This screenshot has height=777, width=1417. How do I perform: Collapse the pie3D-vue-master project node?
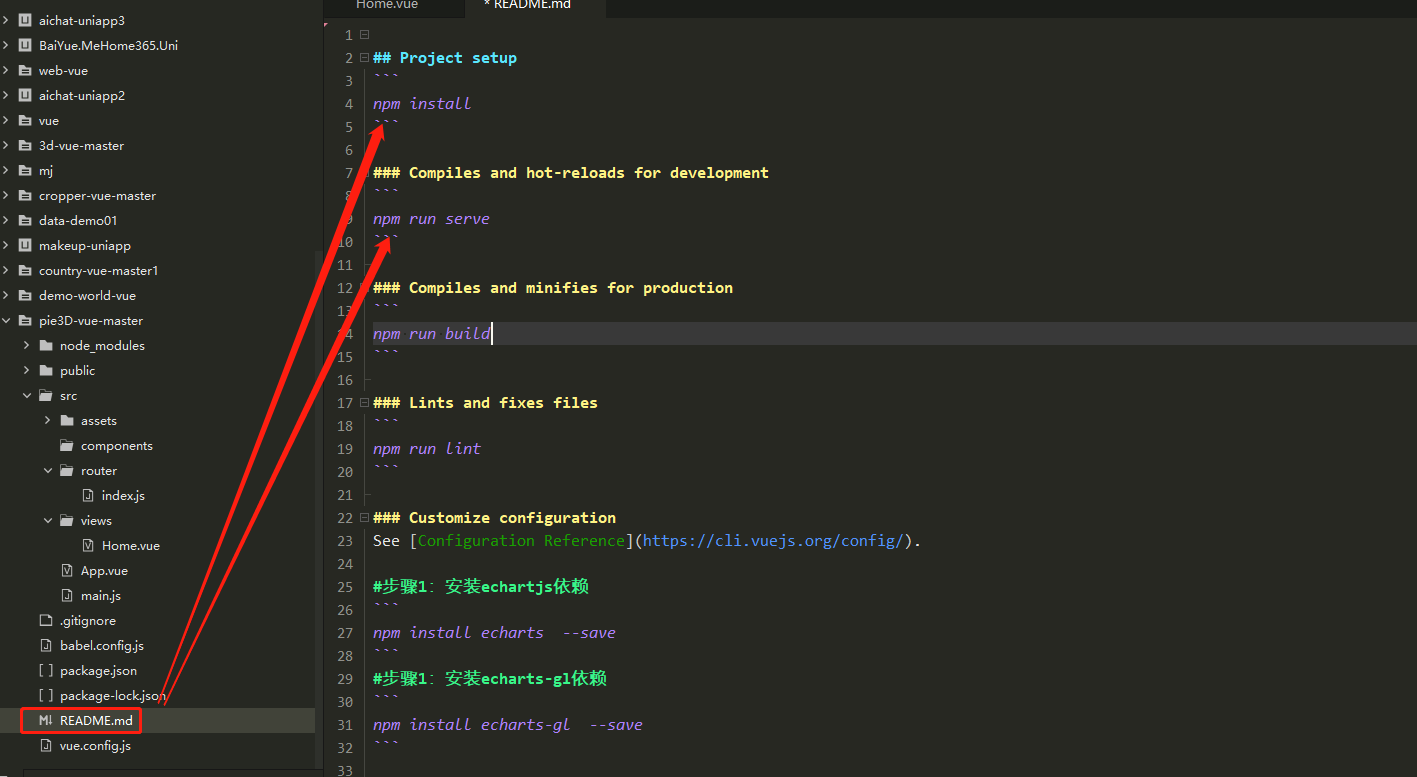tap(6, 320)
